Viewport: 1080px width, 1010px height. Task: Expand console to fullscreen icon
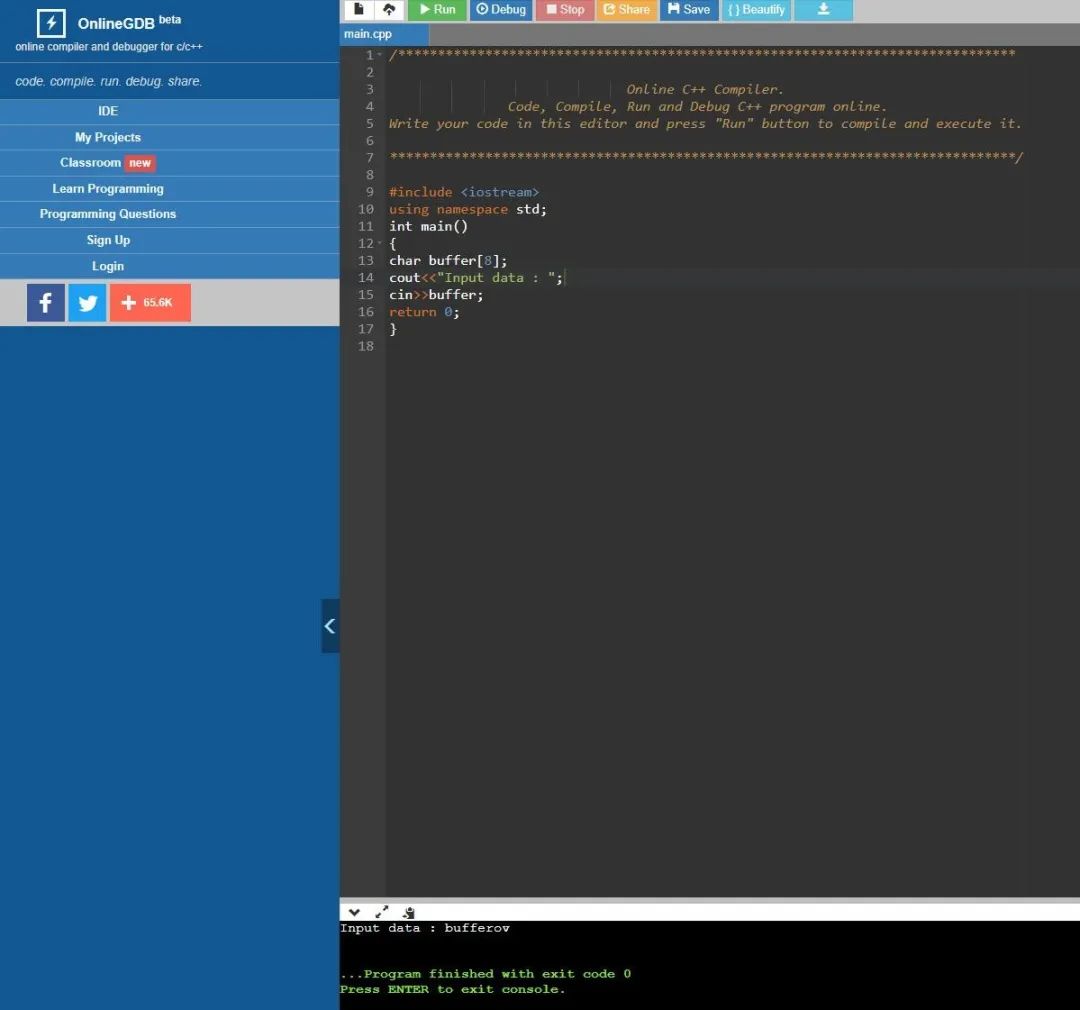click(382, 912)
